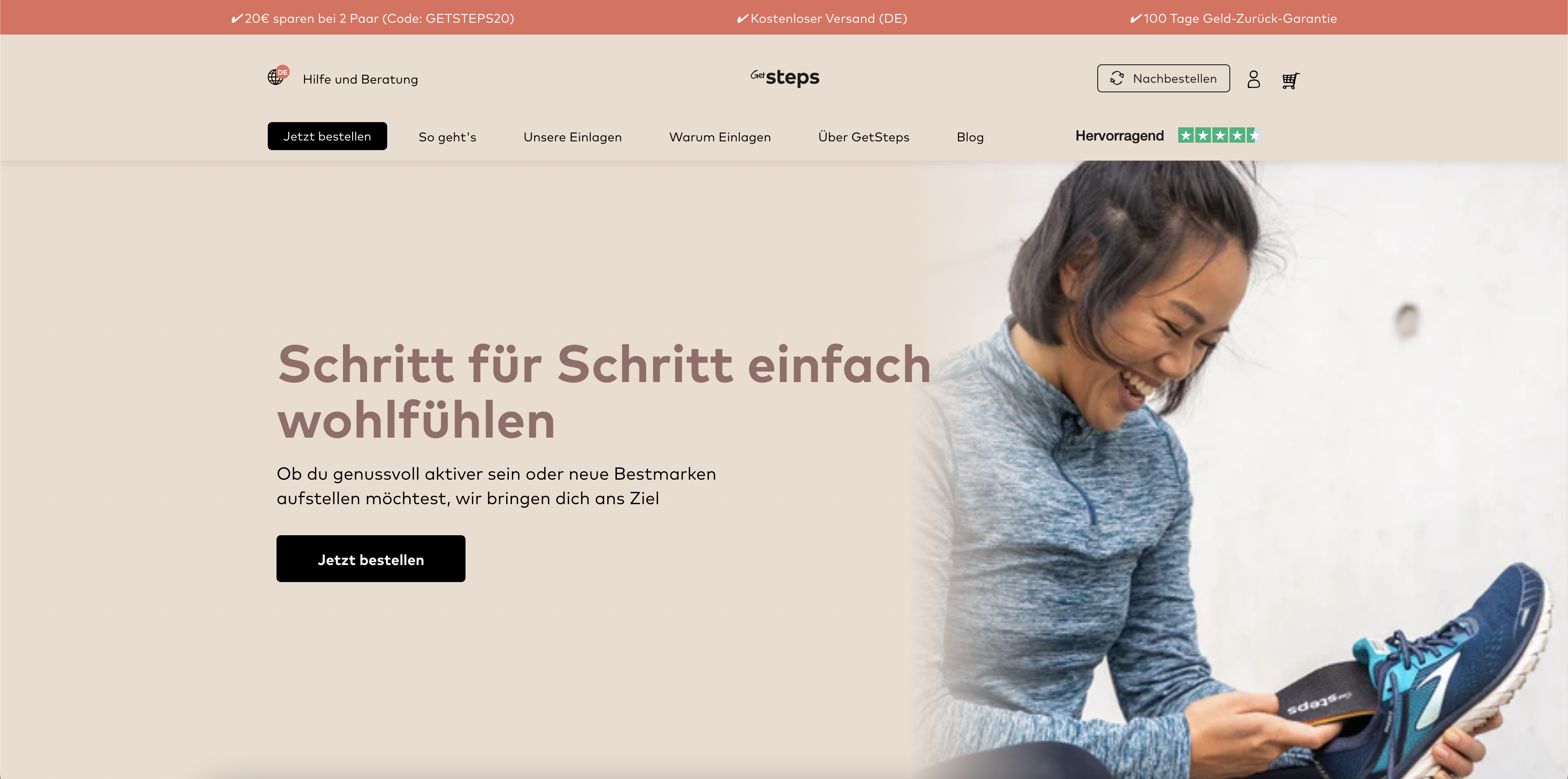The width and height of the screenshot is (1568, 779).
Task: Click the checkmark beside Kostenloser Versand
Action: click(742, 18)
